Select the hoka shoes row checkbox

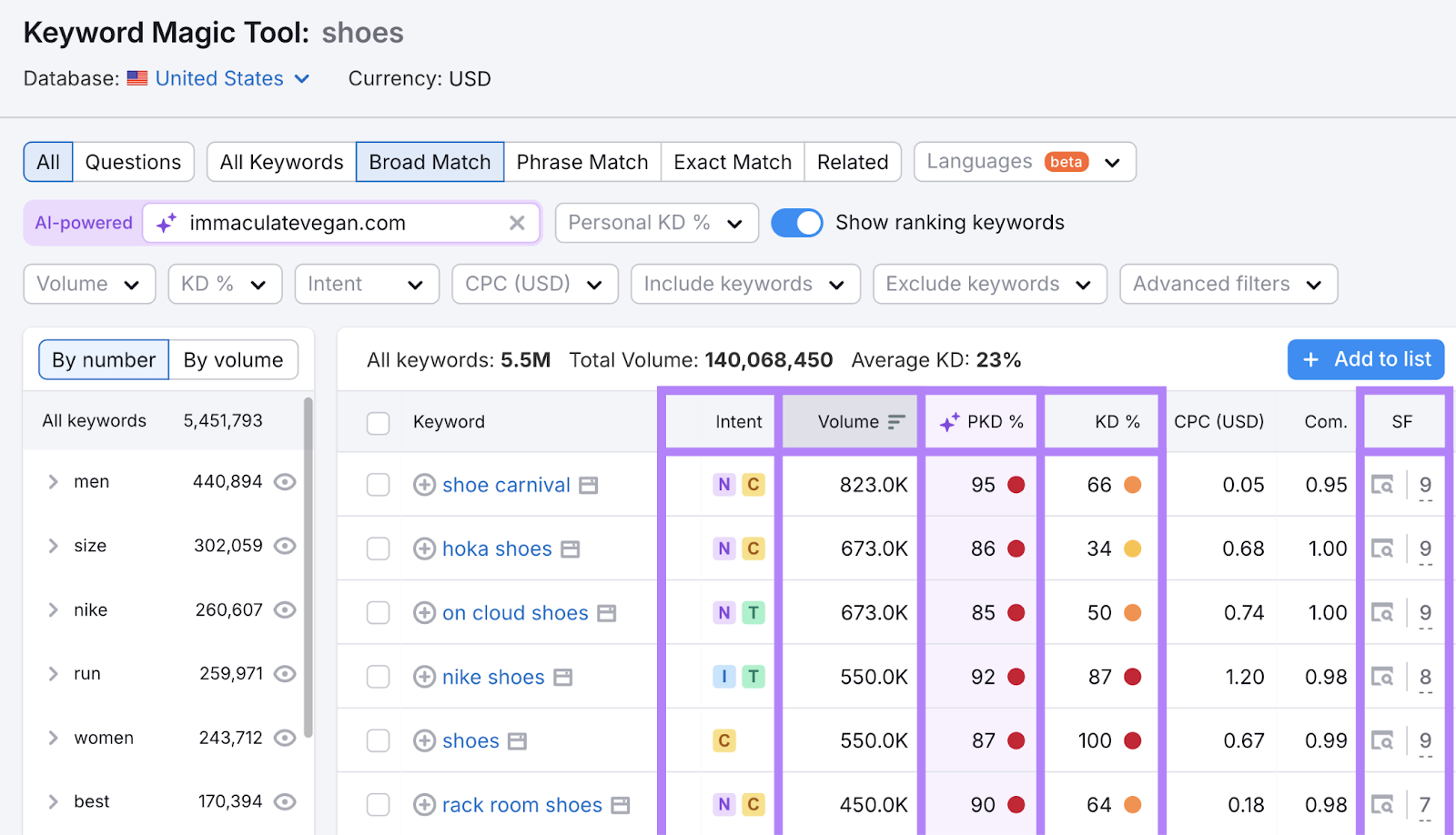click(x=379, y=548)
